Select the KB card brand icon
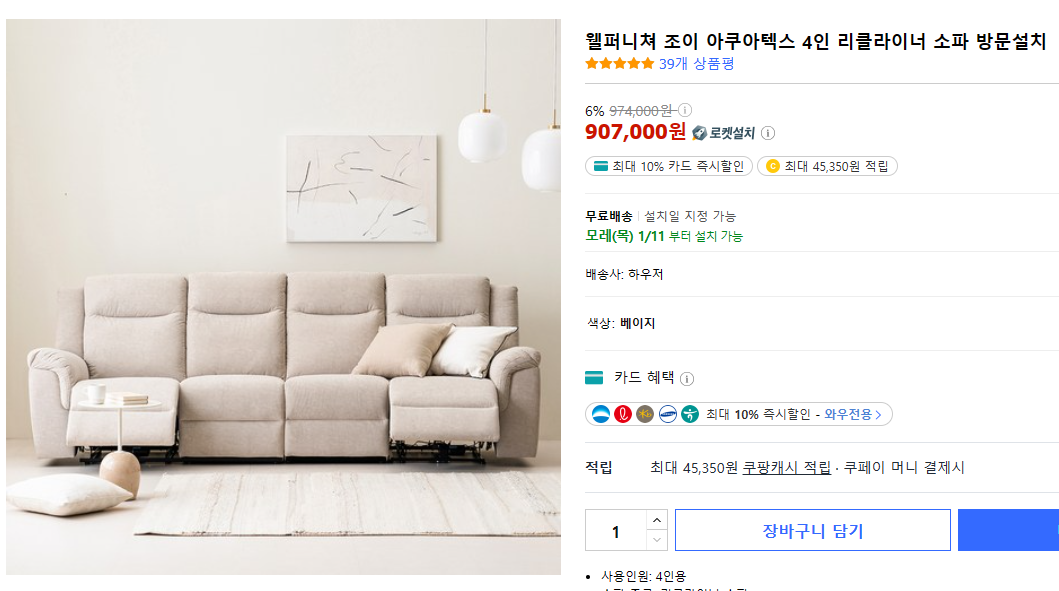 pos(644,414)
